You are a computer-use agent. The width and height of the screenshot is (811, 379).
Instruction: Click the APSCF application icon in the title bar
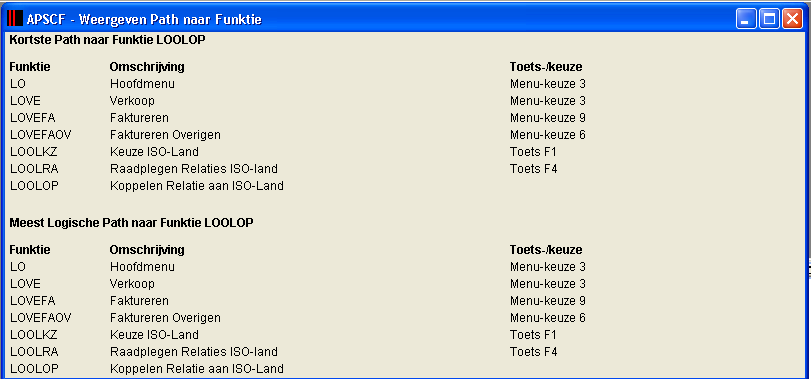point(15,19)
